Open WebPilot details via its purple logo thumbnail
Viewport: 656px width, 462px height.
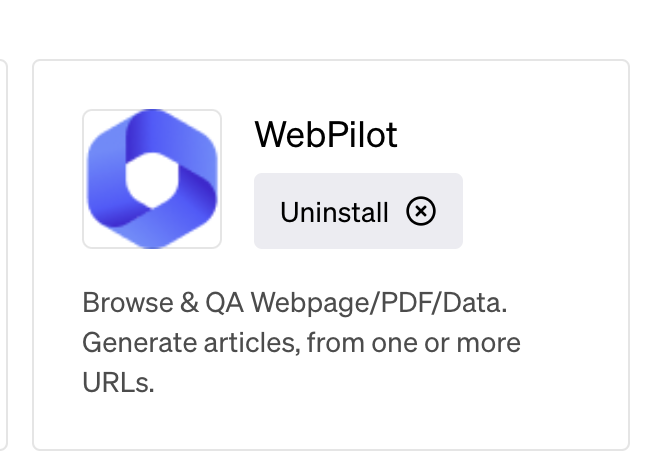coord(152,179)
